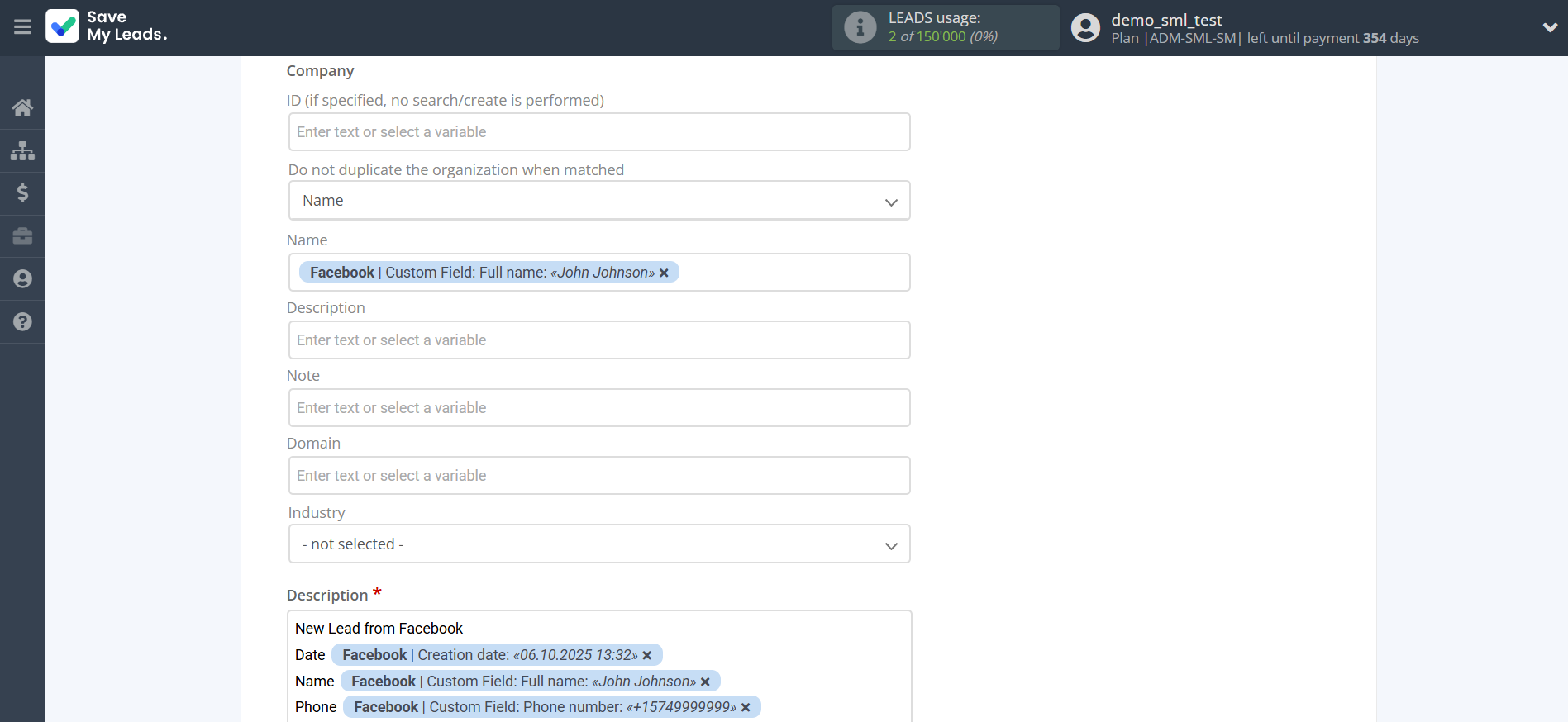Viewport: 1568px width, 722px height.
Task: Click the LEADS usage info icon
Action: (x=860, y=27)
